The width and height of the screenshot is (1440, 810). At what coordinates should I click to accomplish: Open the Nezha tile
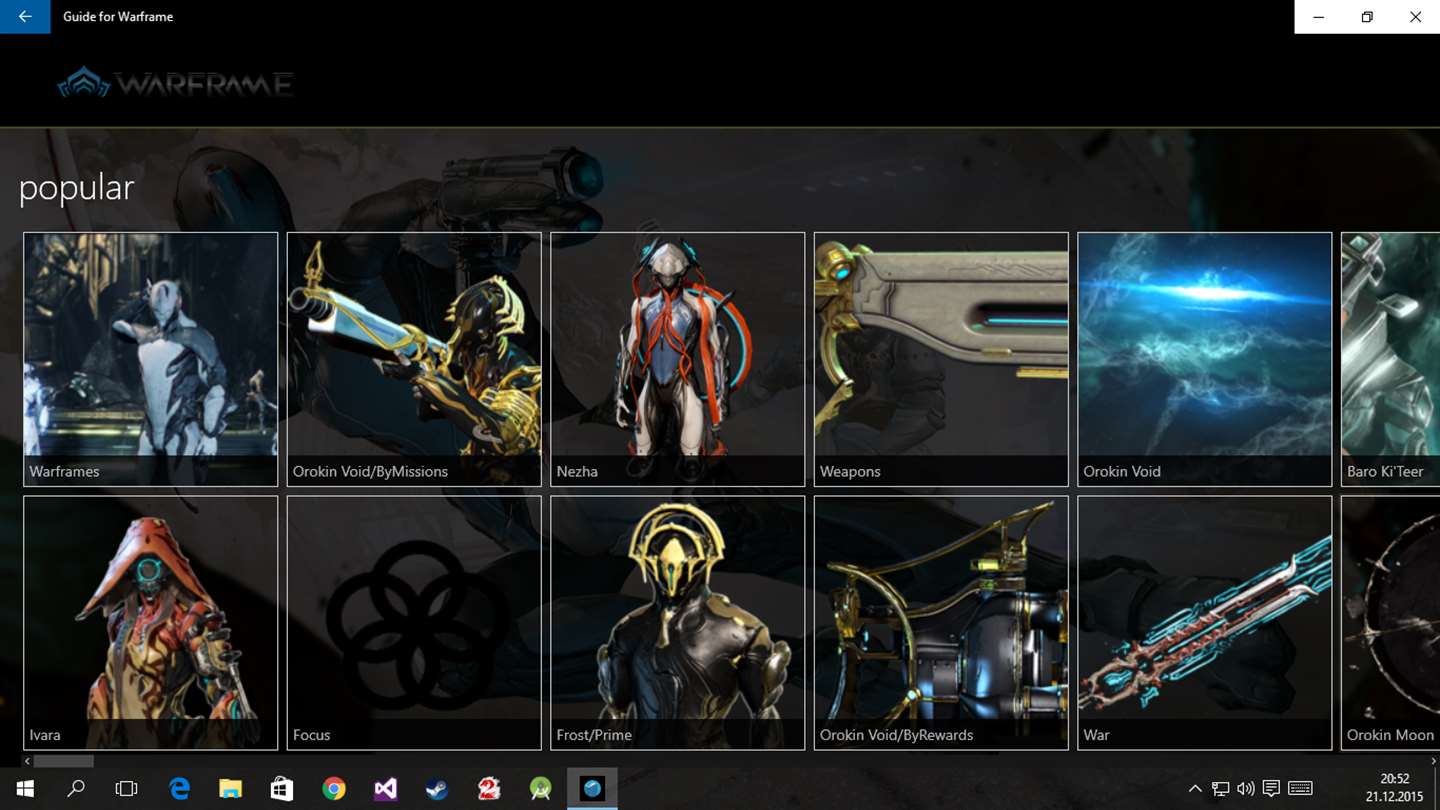click(x=678, y=359)
